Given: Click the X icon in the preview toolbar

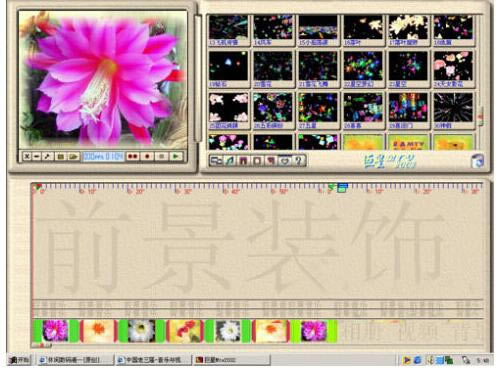Looking at the screenshot, I should click(x=27, y=156).
